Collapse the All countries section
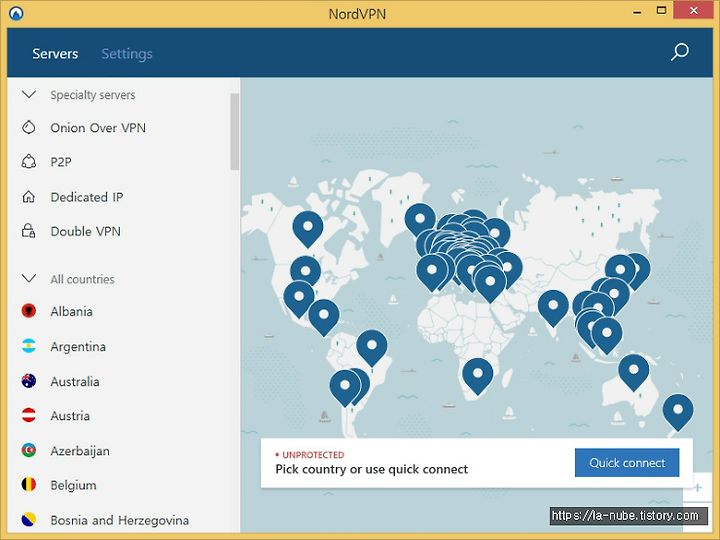 point(29,279)
